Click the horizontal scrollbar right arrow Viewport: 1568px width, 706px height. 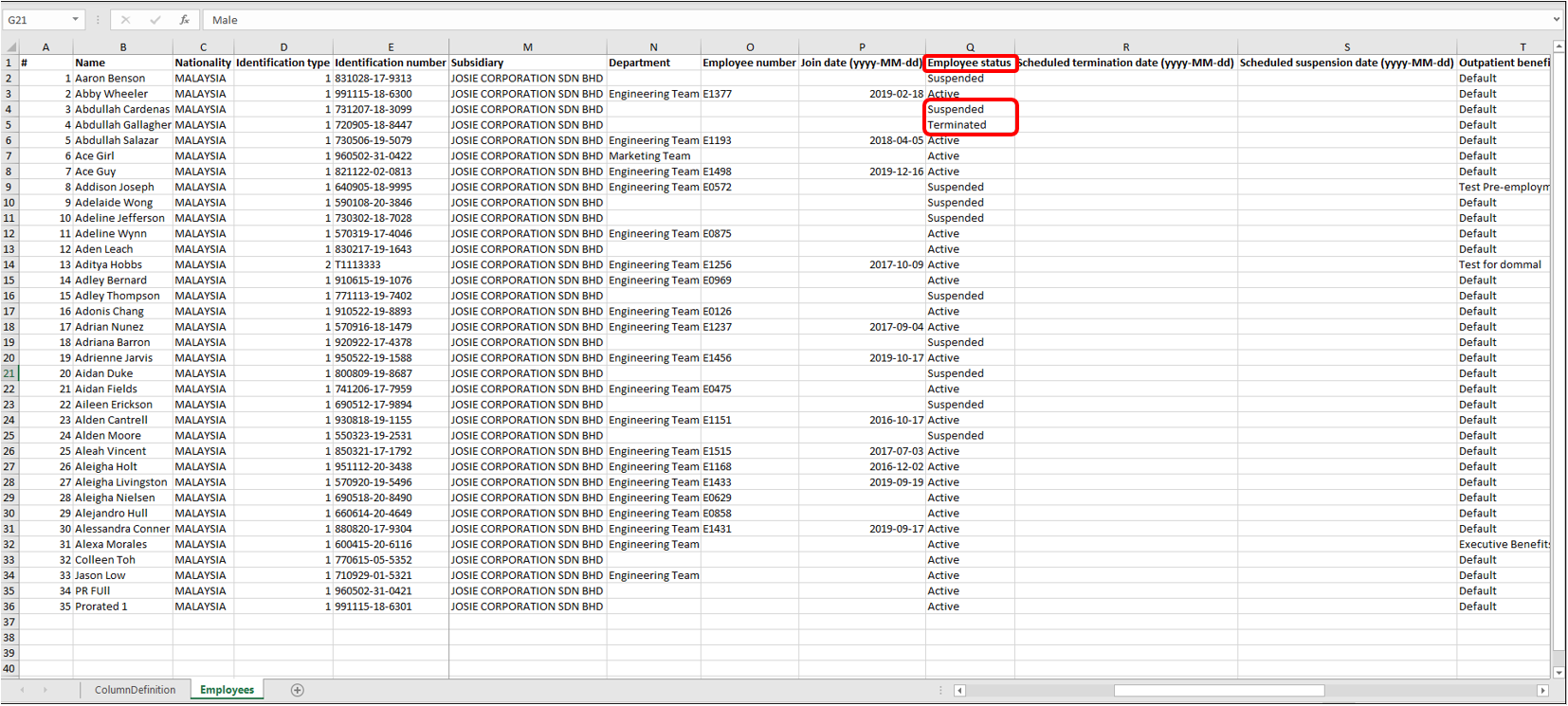[x=1542, y=691]
